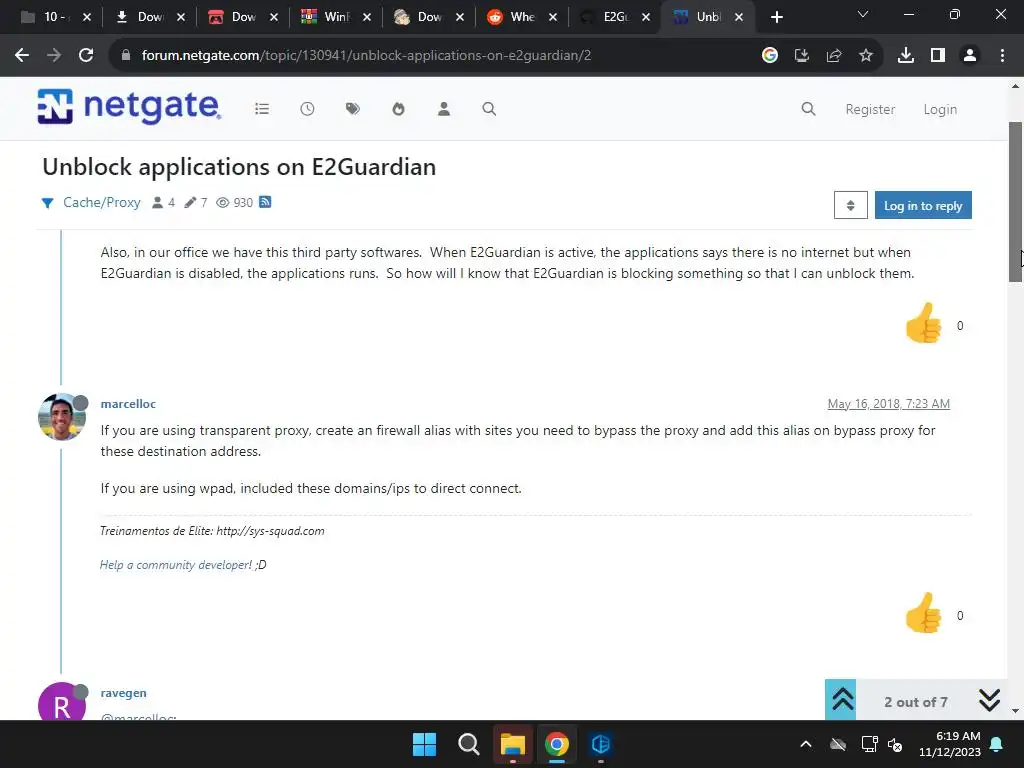This screenshot has width=1024, height=768.
Task: Open File Explorer from taskbar
Action: 513,744
